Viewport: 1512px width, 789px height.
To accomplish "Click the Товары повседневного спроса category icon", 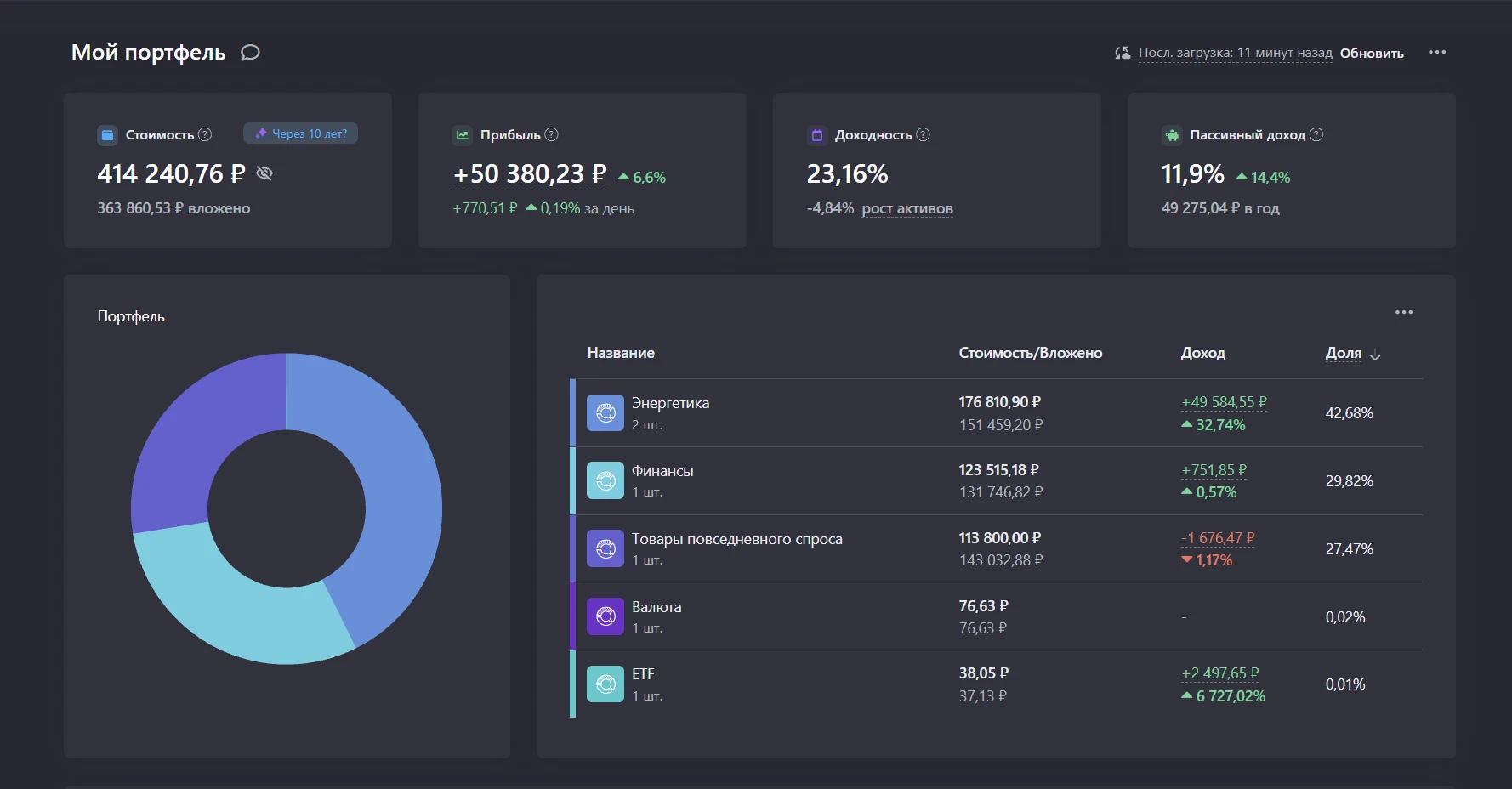I will point(605,549).
